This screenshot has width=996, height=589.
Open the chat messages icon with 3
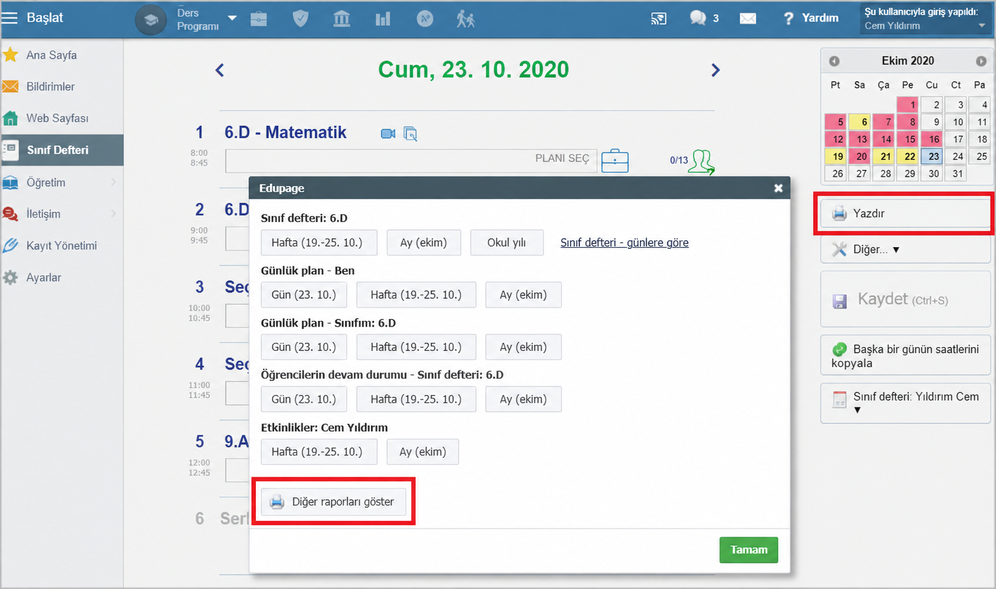[x=704, y=18]
